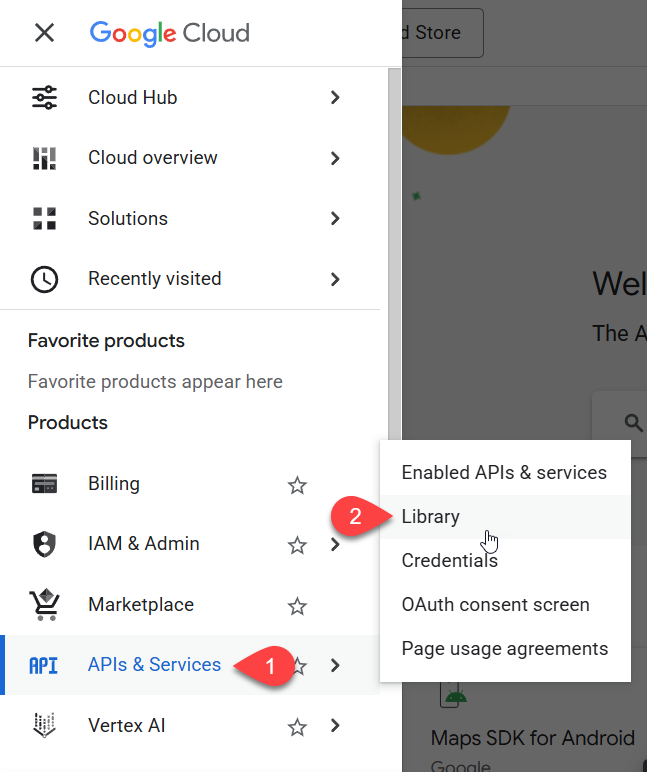This screenshot has width=647, height=772.
Task: Open Enabled APIs & services
Action: (x=504, y=473)
